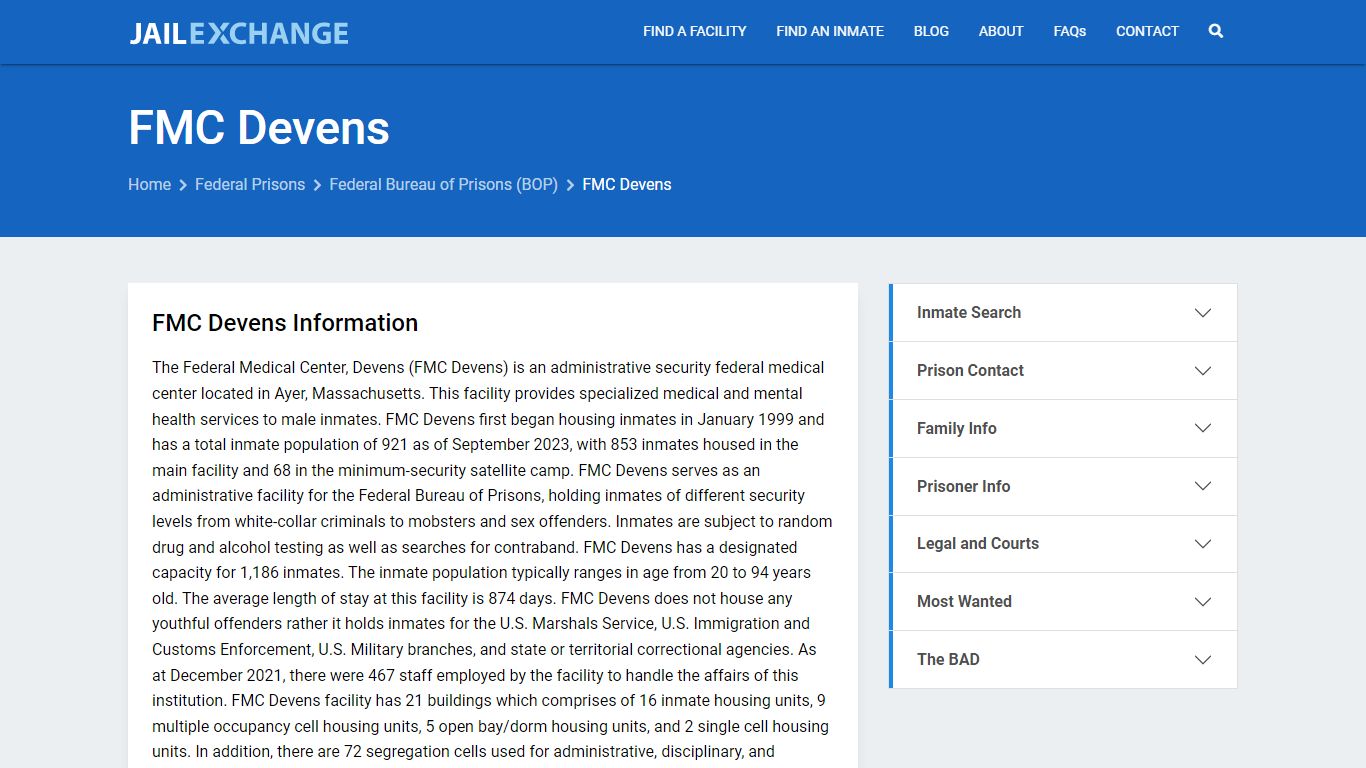This screenshot has height=768, width=1366.
Task: Open Find a Facility menu item
Action: point(695,31)
